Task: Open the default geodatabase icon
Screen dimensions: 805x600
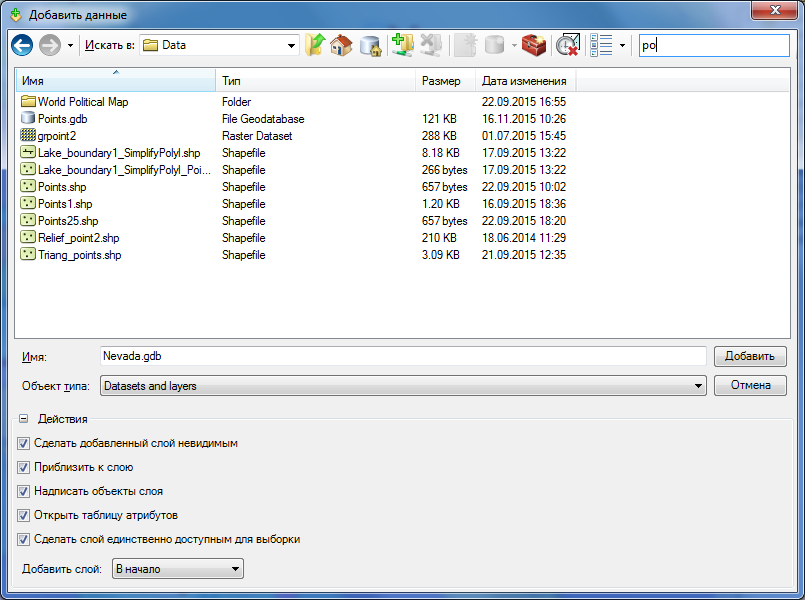Action: (370, 45)
